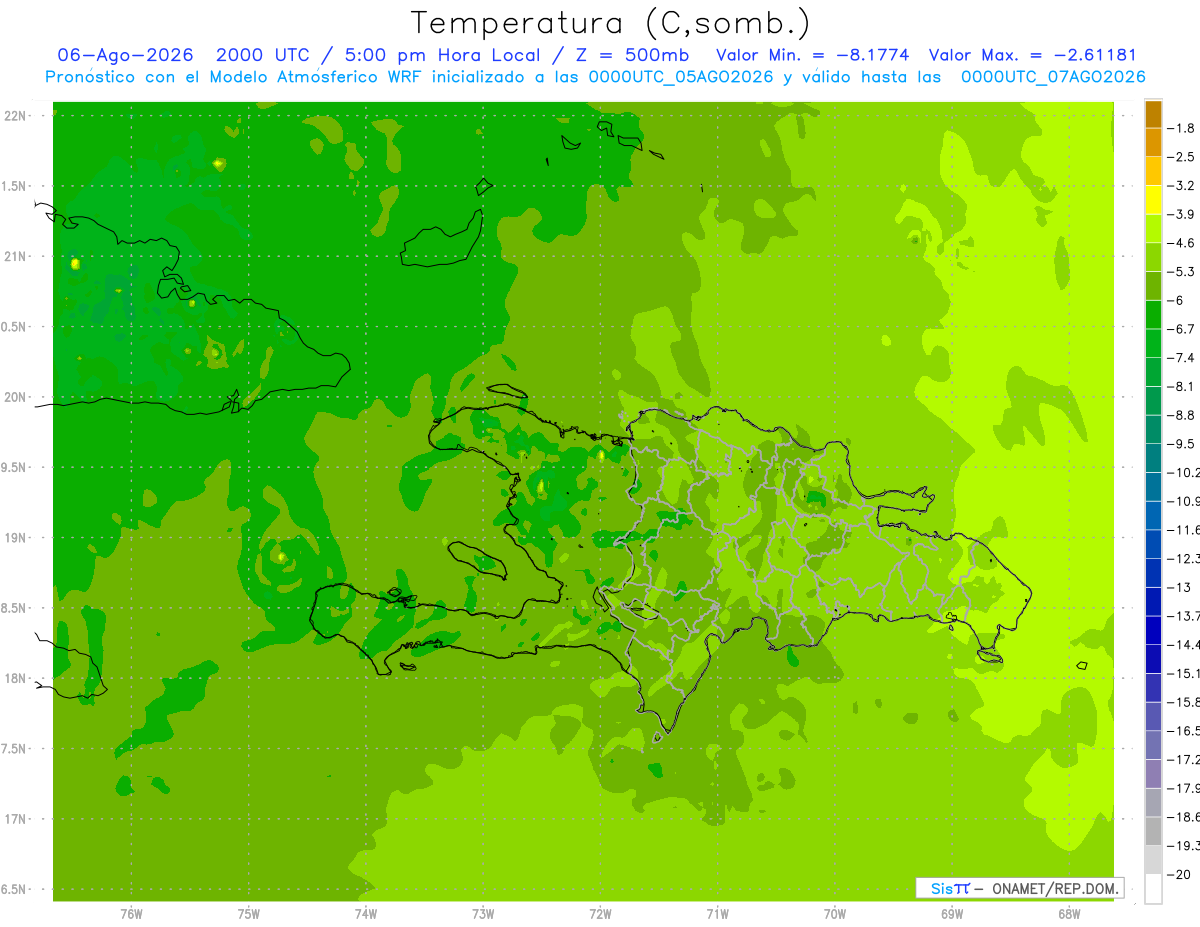Click the '76W' longitude label
1200x927 pixels.
[x=131, y=914]
